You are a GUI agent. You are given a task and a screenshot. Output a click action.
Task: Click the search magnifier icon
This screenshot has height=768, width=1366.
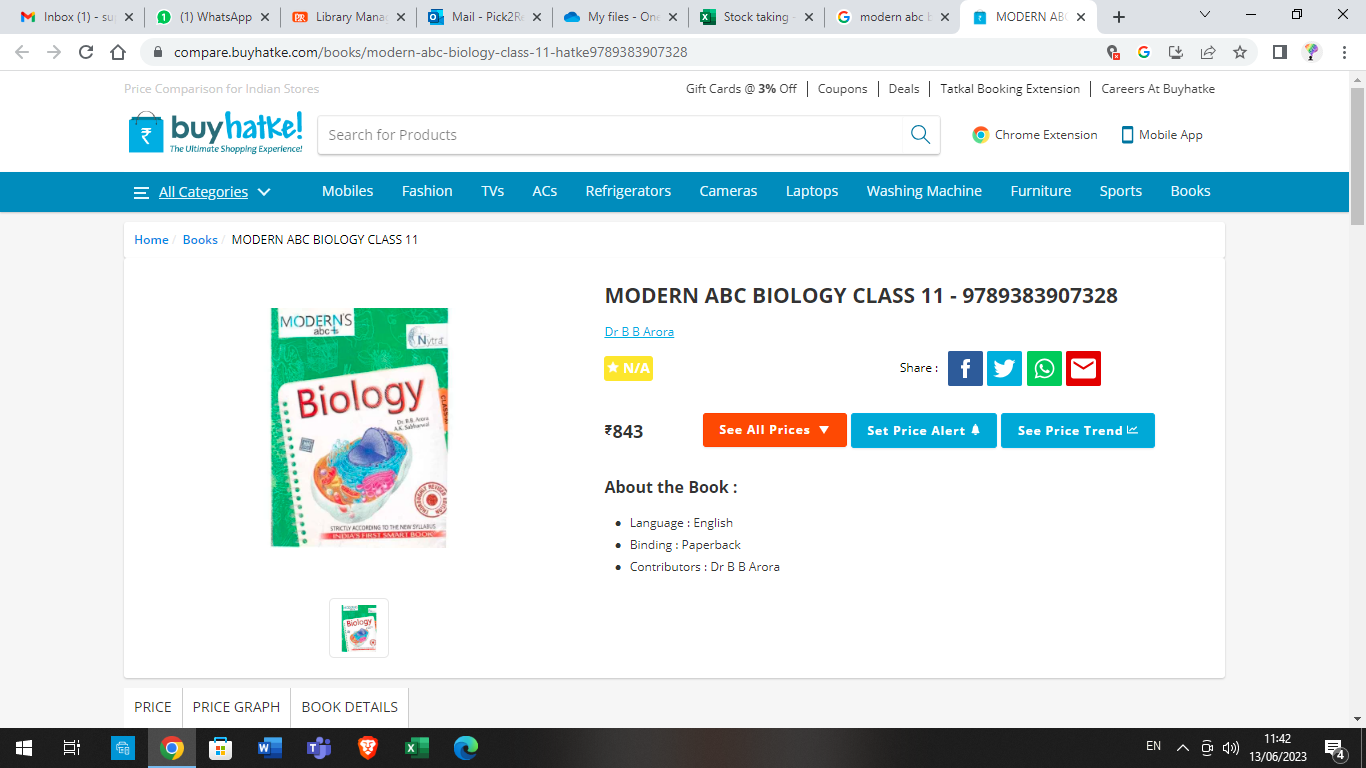click(x=920, y=135)
